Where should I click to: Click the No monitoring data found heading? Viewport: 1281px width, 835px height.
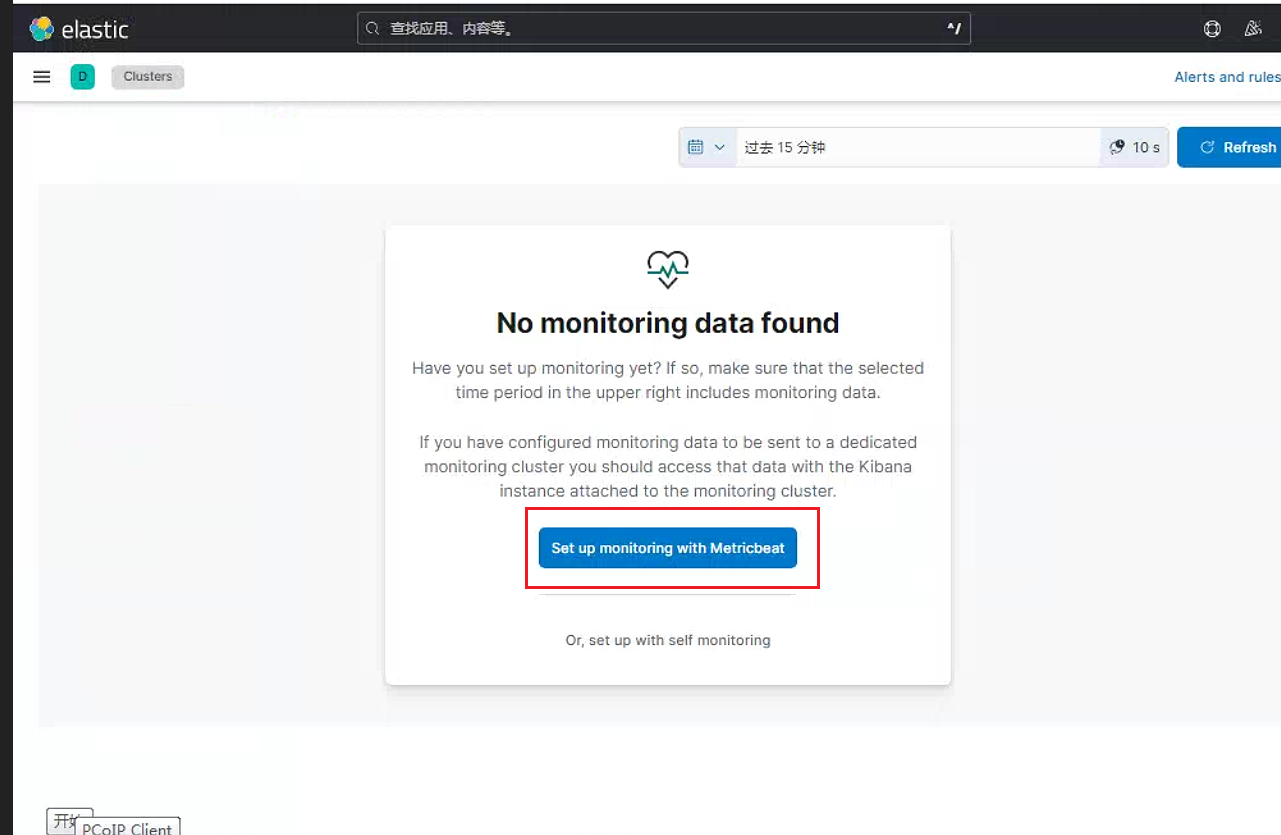668,323
